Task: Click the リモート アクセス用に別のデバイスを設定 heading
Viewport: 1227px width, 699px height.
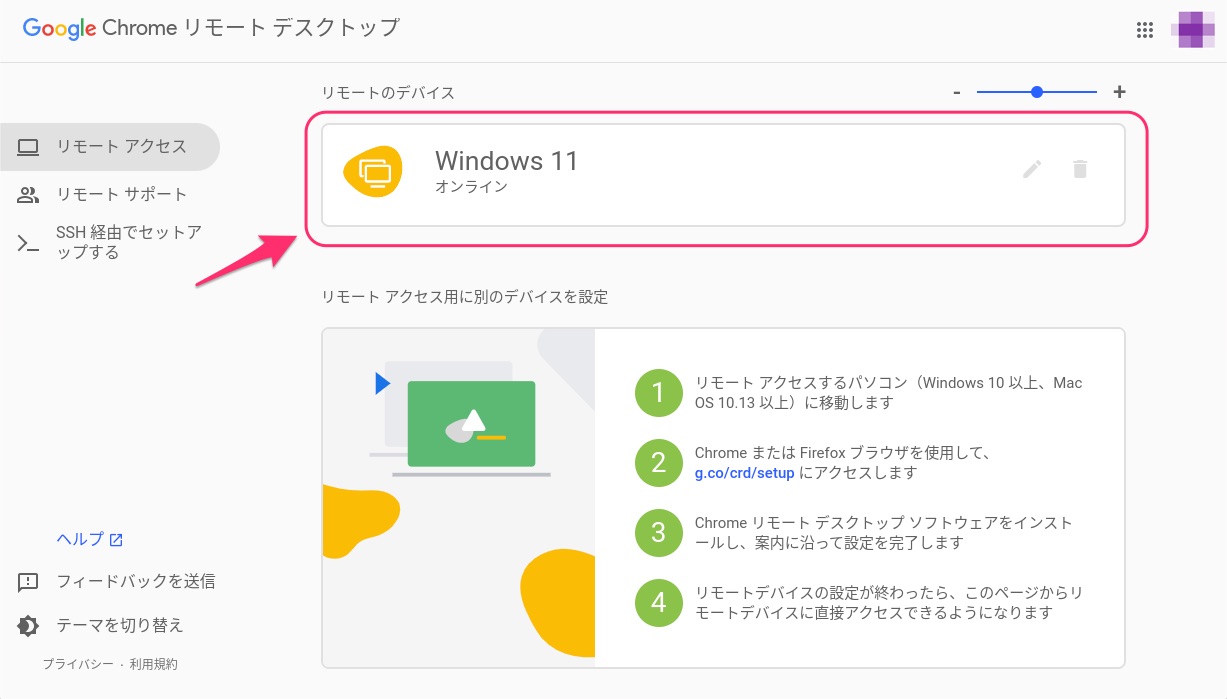Action: (x=464, y=296)
